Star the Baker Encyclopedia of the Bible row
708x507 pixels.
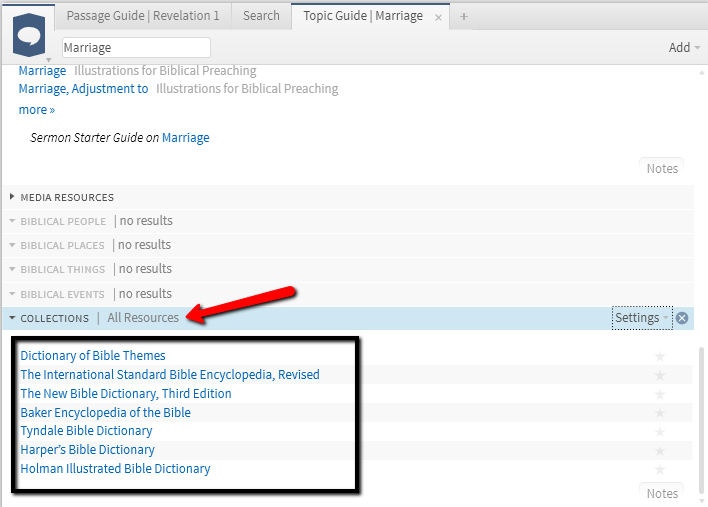click(x=660, y=413)
